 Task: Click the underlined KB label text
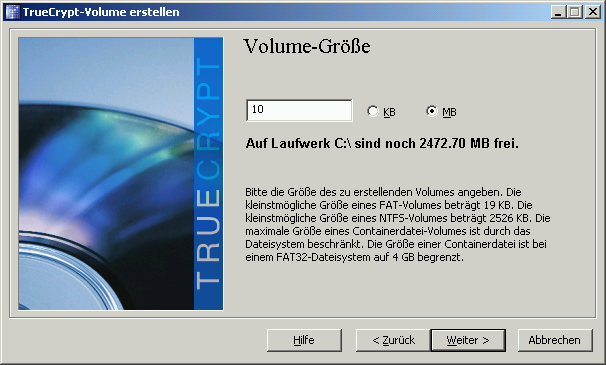(390, 112)
